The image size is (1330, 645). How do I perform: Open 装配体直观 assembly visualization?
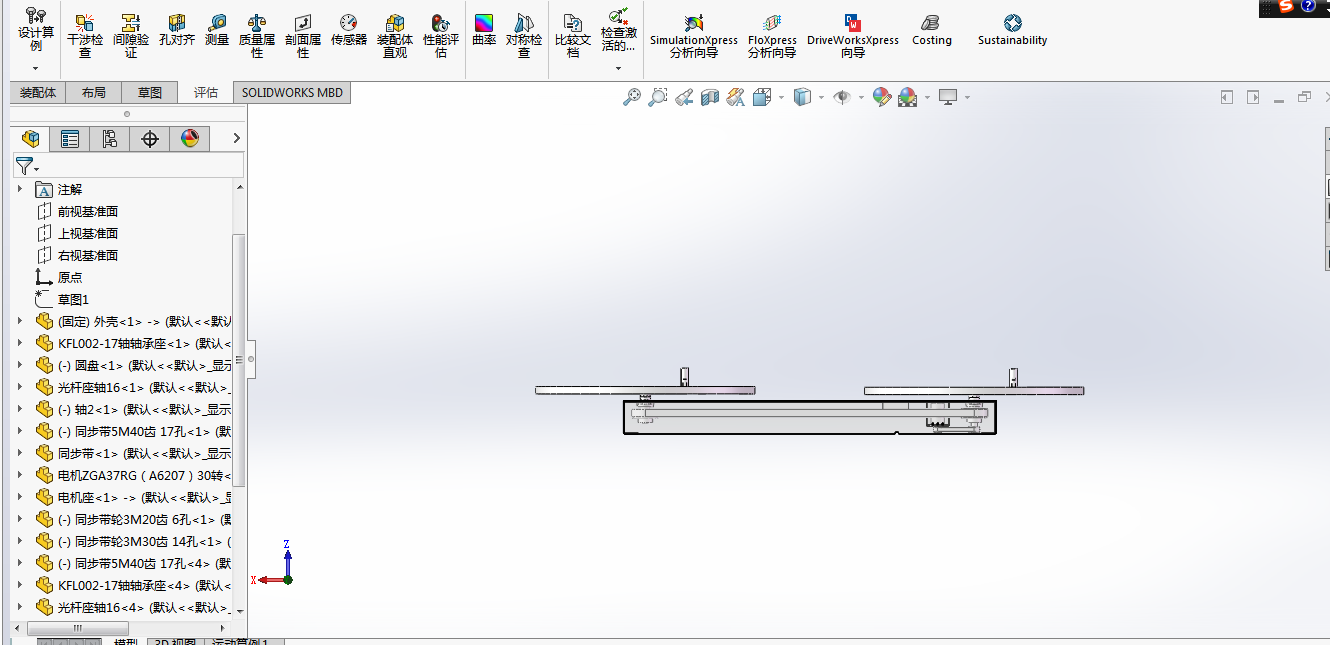click(395, 36)
